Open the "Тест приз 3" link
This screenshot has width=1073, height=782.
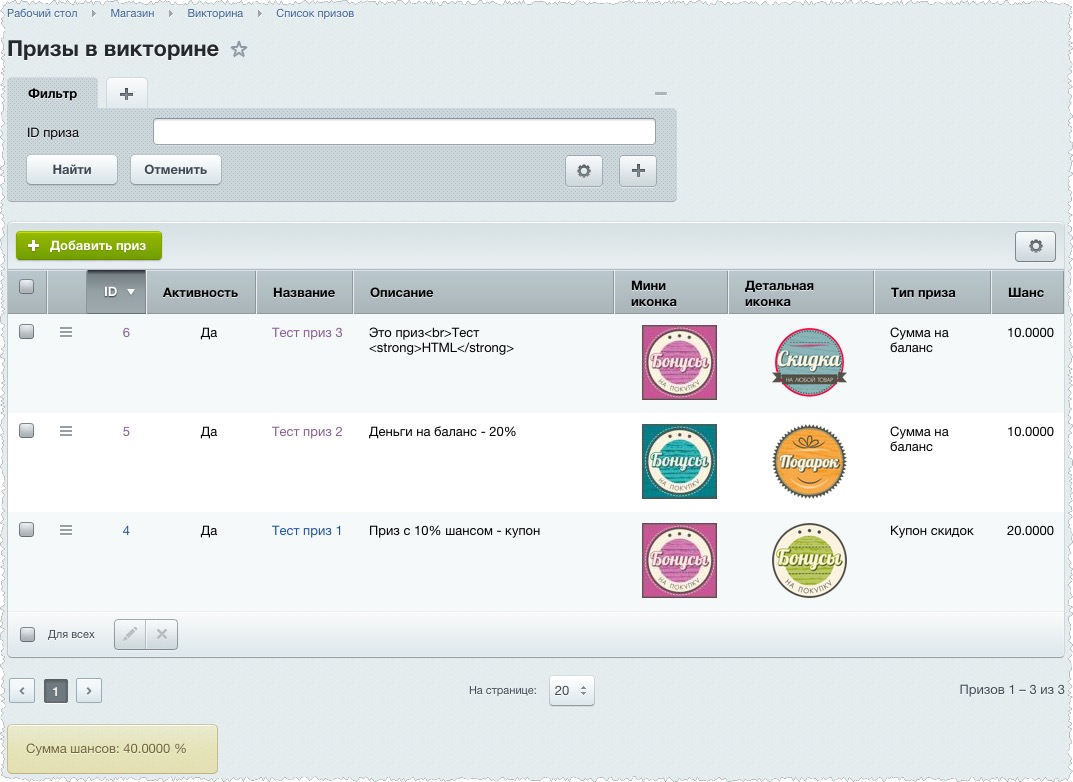point(307,333)
